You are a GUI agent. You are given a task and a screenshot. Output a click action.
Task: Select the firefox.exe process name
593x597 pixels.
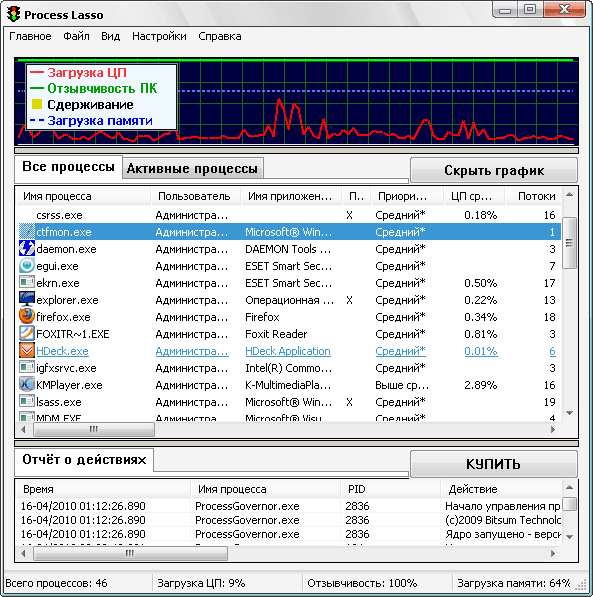point(63,317)
